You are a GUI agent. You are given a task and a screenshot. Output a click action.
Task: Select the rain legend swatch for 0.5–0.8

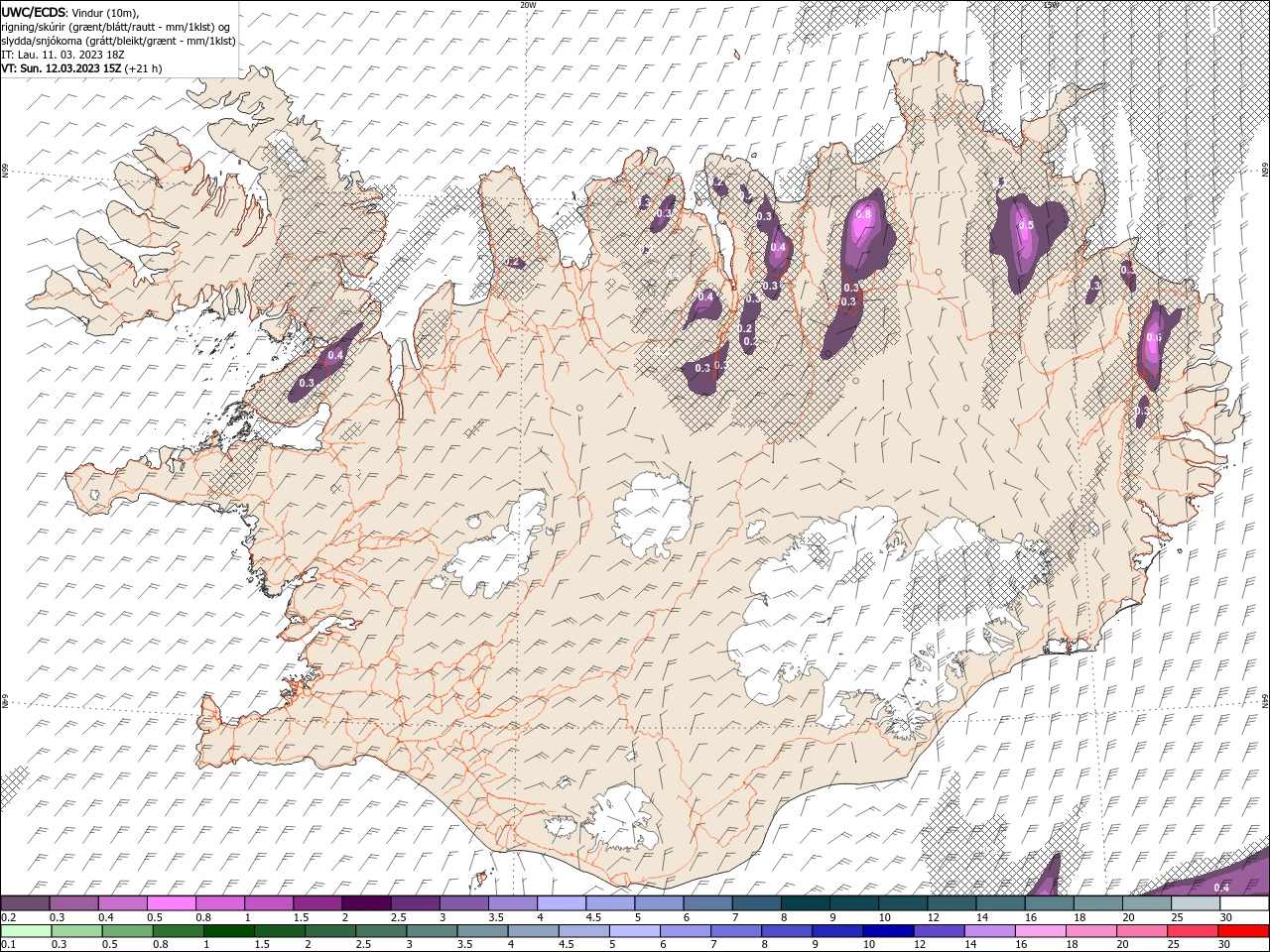(x=129, y=931)
